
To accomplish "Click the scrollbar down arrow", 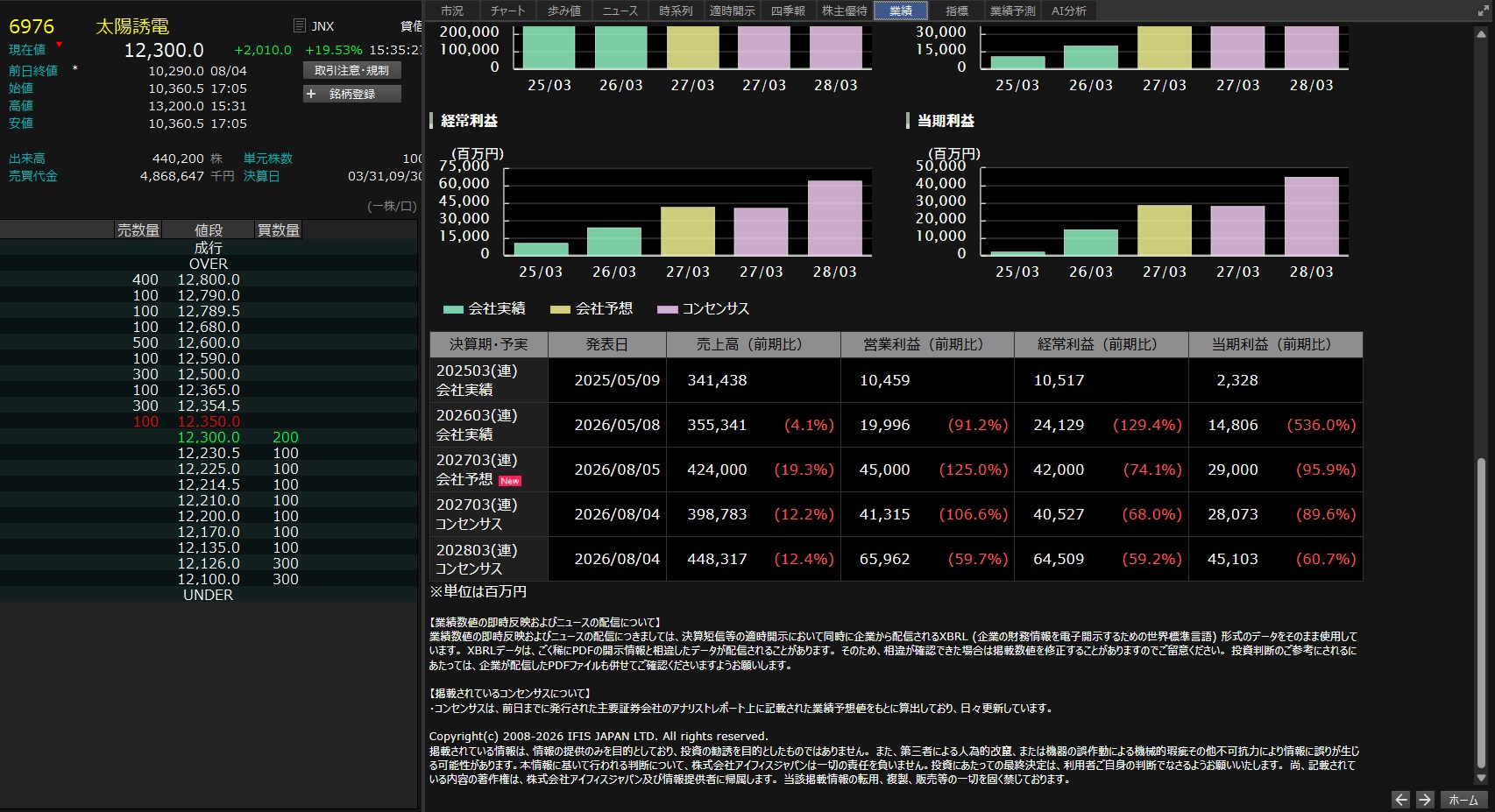I will 1481,778.
